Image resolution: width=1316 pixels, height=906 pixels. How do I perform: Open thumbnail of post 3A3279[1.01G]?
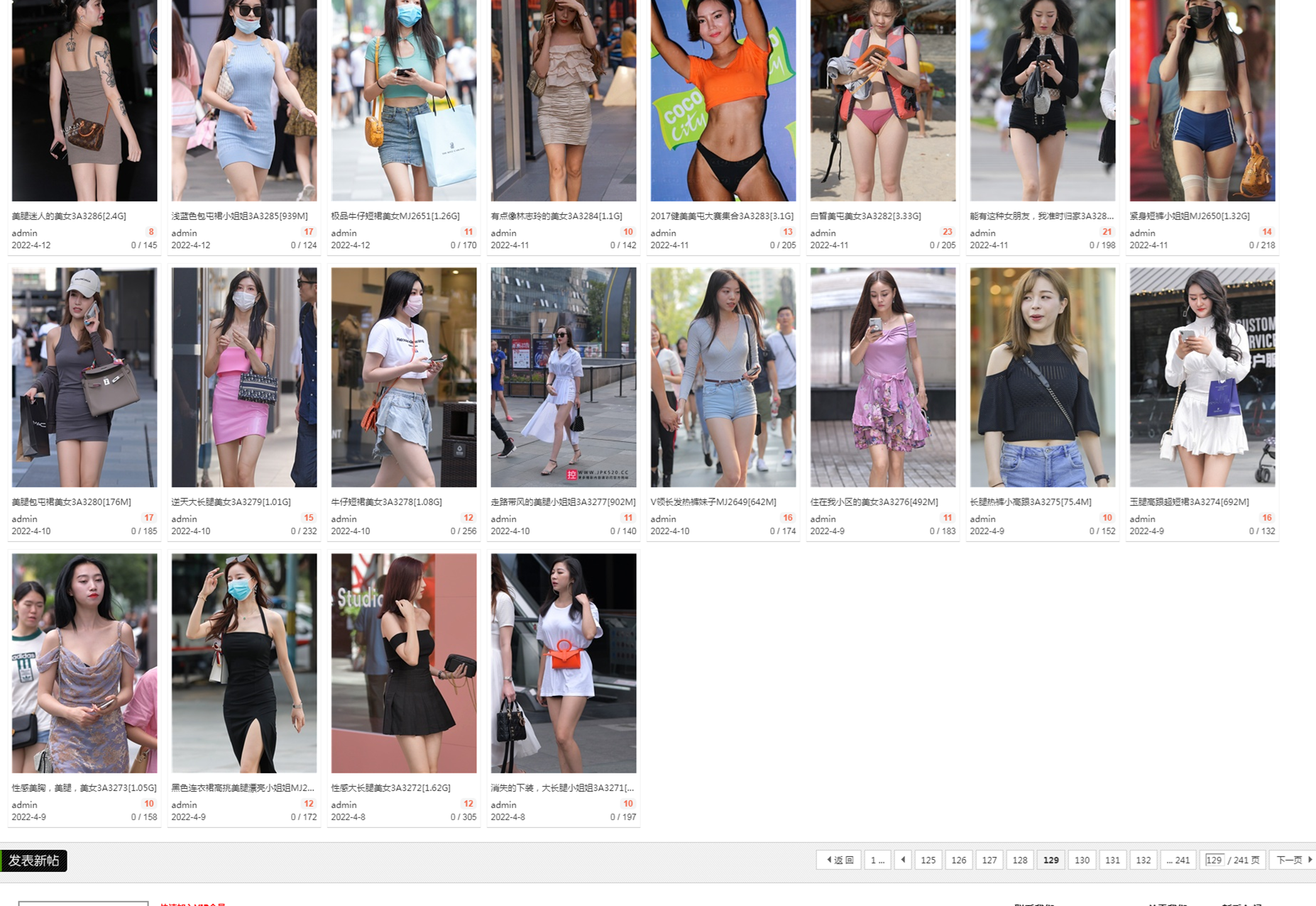pos(244,377)
